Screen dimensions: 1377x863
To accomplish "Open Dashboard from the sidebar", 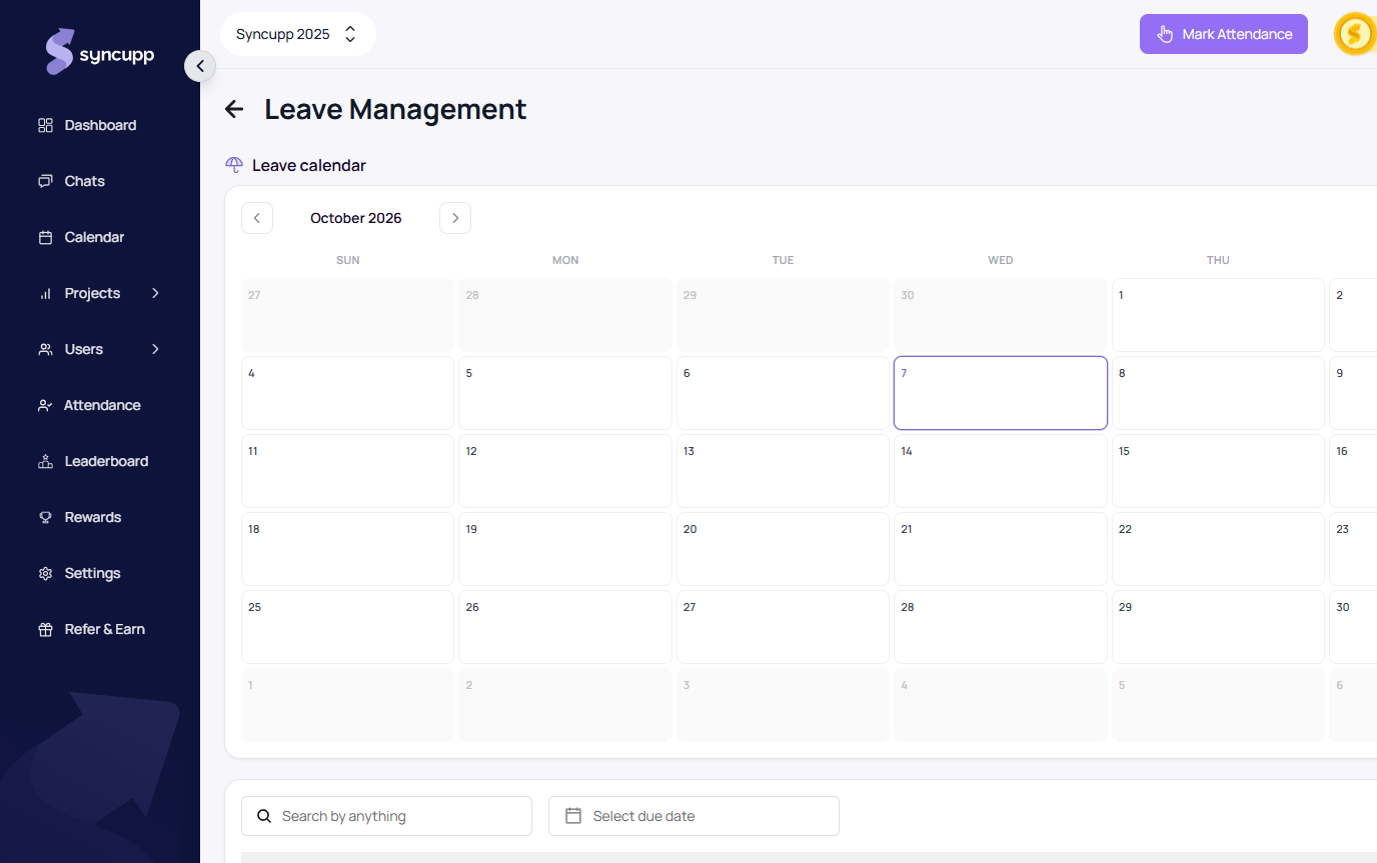I will click(100, 125).
